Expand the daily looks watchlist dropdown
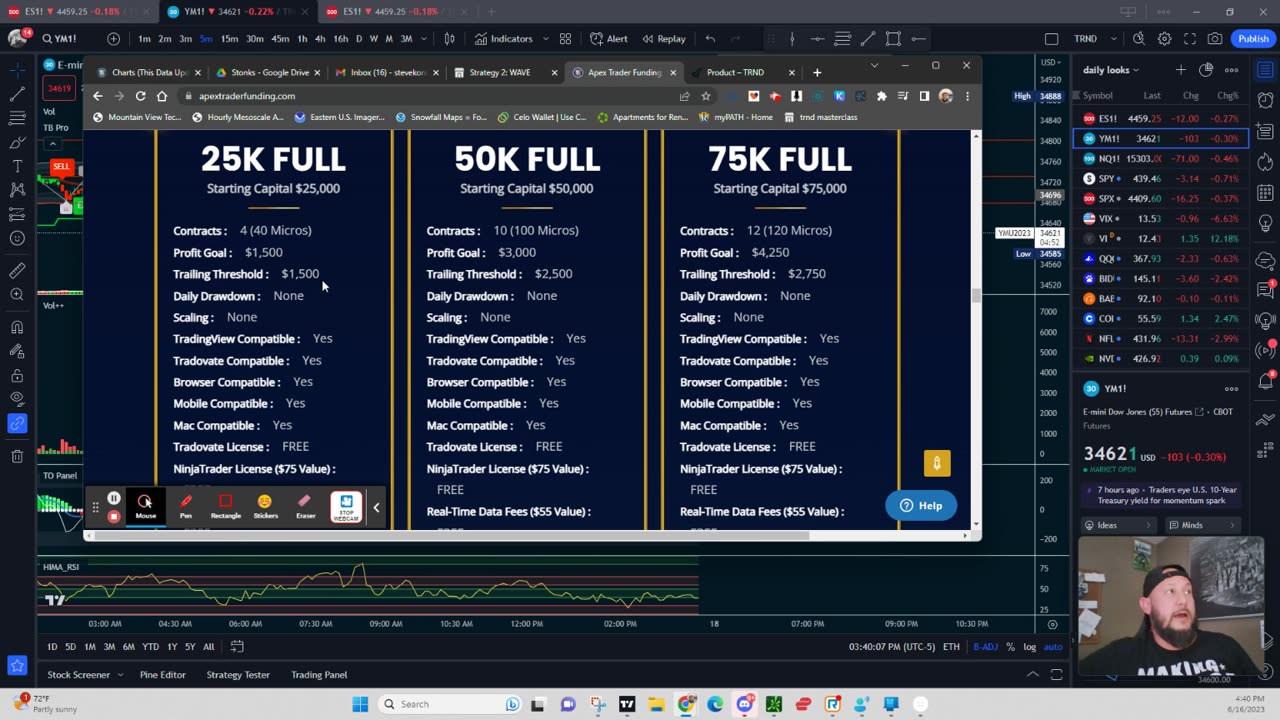 1111,70
